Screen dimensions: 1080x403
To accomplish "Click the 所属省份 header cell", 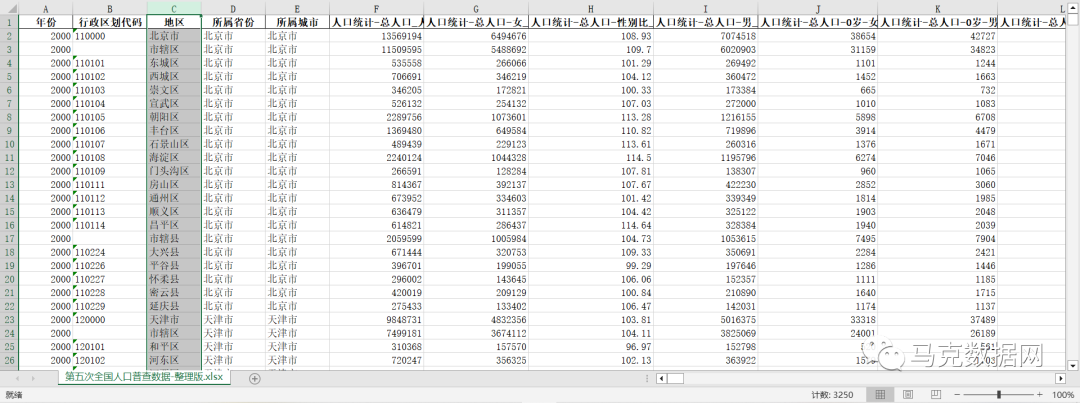I will coord(233,22).
